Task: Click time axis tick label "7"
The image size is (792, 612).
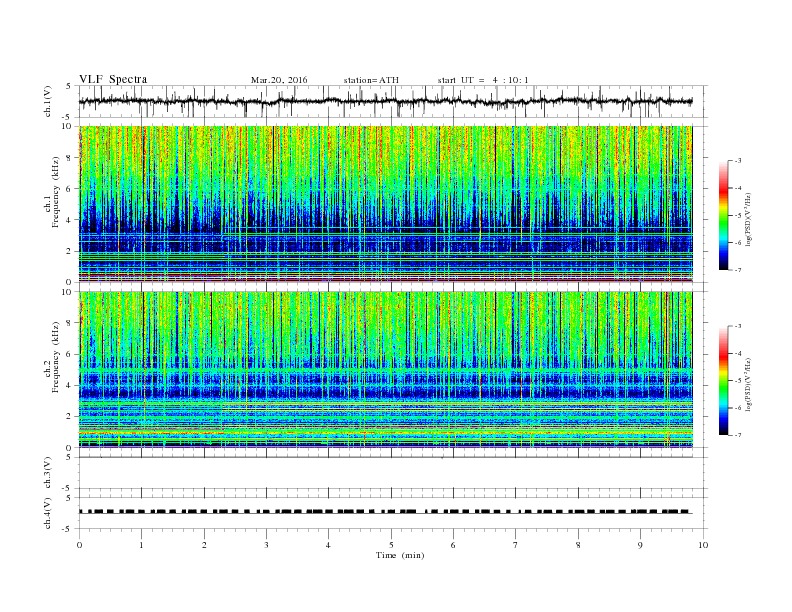Action: point(516,545)
